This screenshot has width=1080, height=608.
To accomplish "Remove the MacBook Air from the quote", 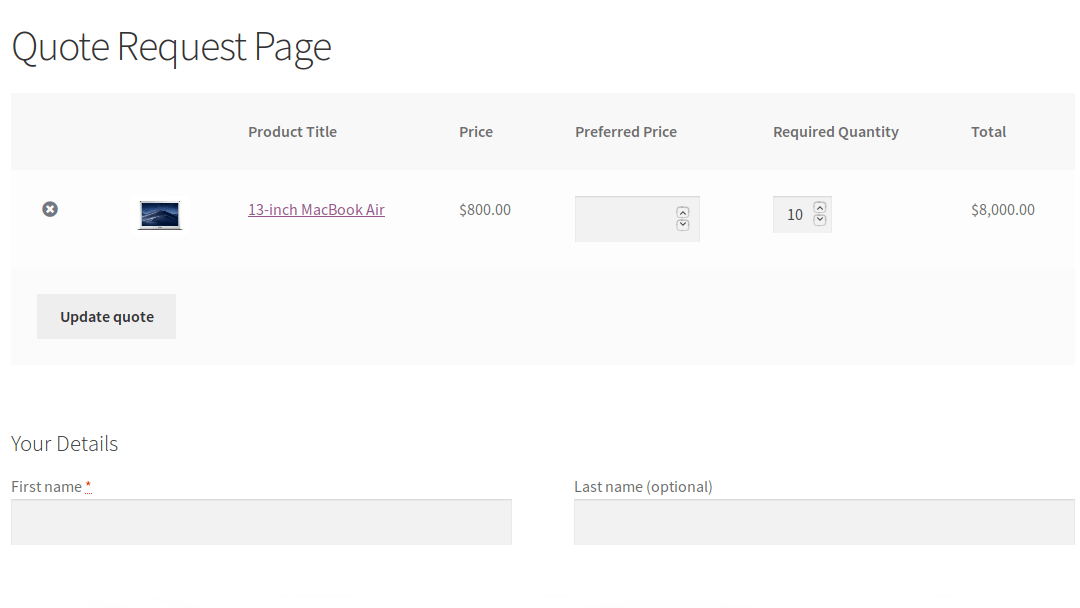I will point(50,209).
